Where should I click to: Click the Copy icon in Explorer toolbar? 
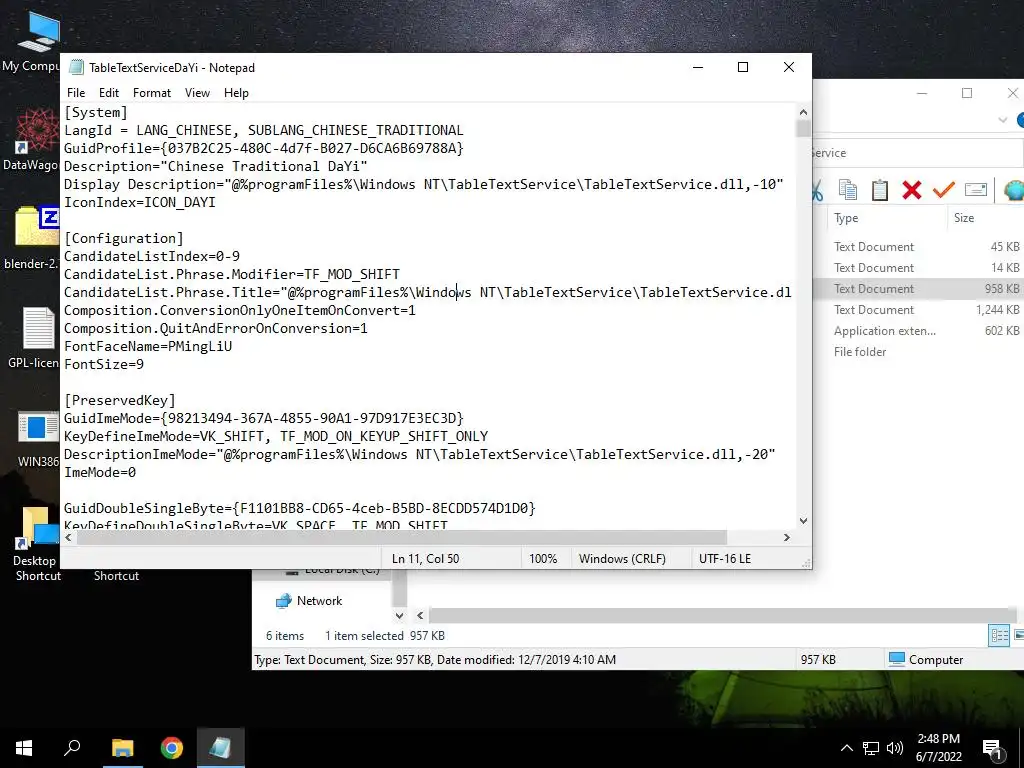pos(848,190)
